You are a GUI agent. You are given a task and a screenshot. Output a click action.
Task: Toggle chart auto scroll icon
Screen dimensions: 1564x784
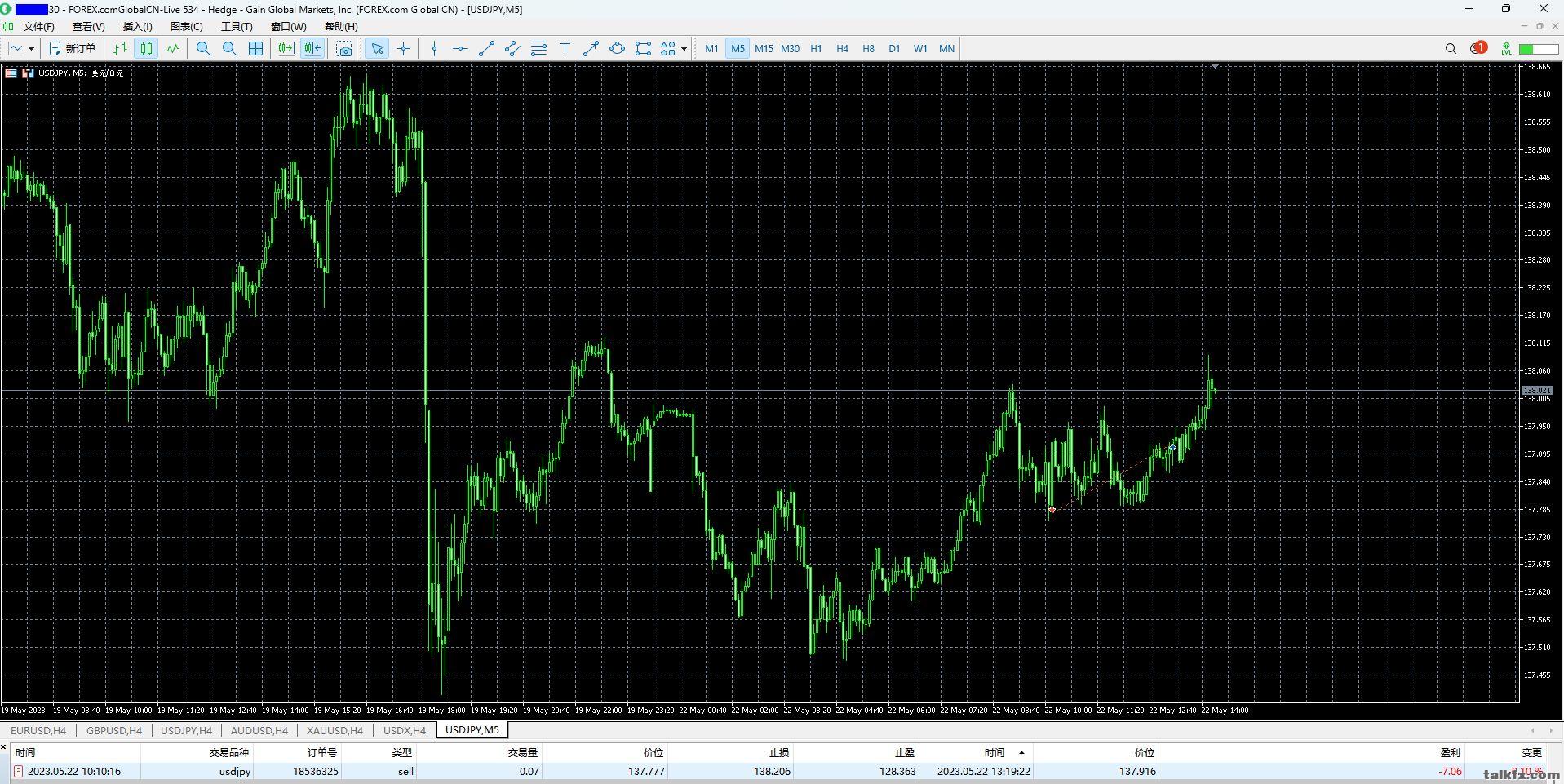tap(286, 49)
